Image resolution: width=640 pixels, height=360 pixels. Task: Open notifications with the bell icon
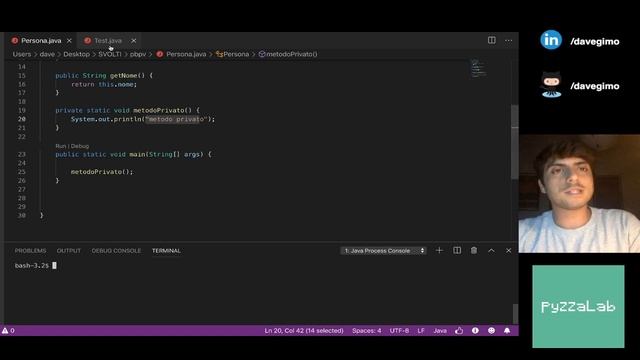tap(507, 331)
